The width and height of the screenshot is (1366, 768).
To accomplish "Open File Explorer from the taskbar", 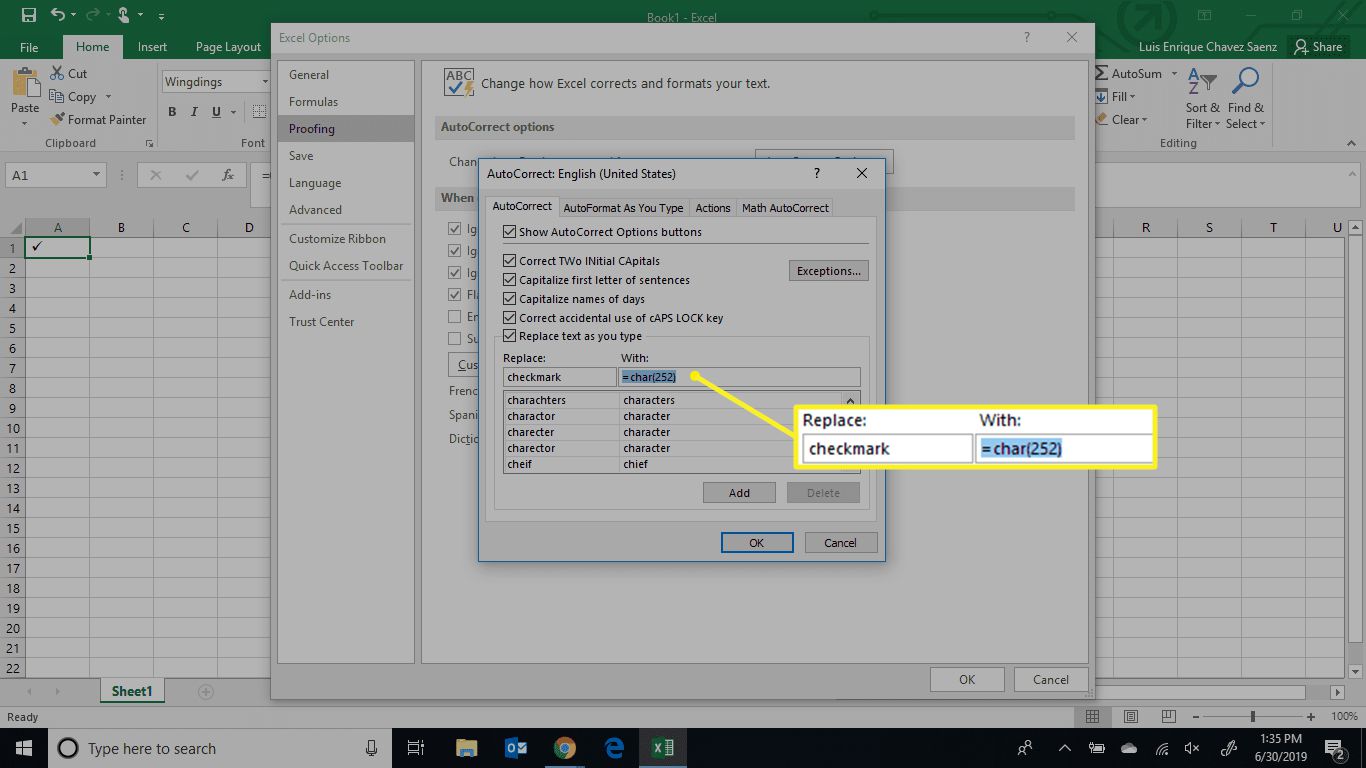I will (466, 748).
